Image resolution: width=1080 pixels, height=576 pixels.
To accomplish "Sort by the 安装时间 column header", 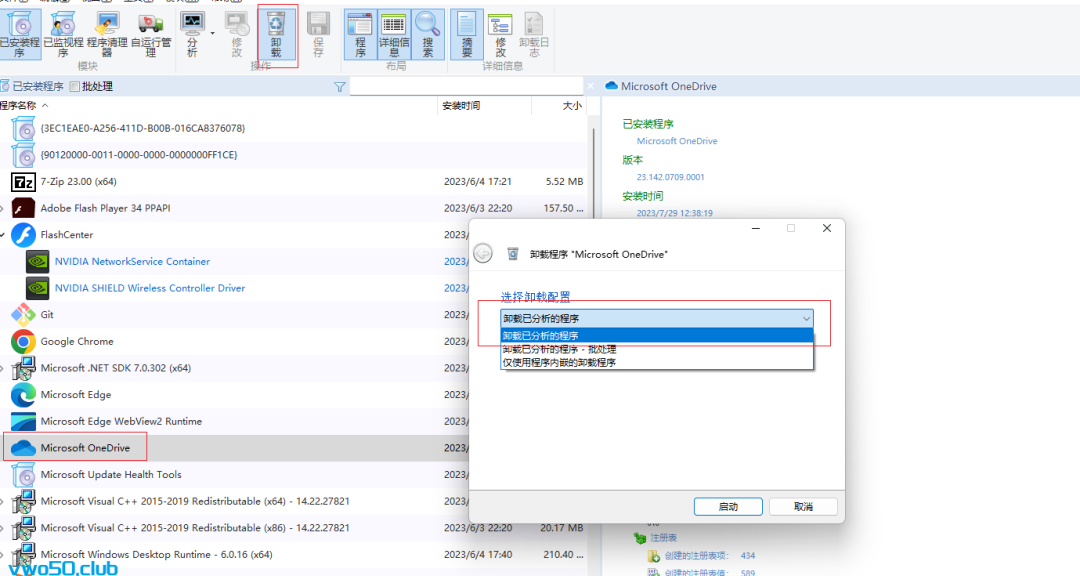I will [461, 105].
